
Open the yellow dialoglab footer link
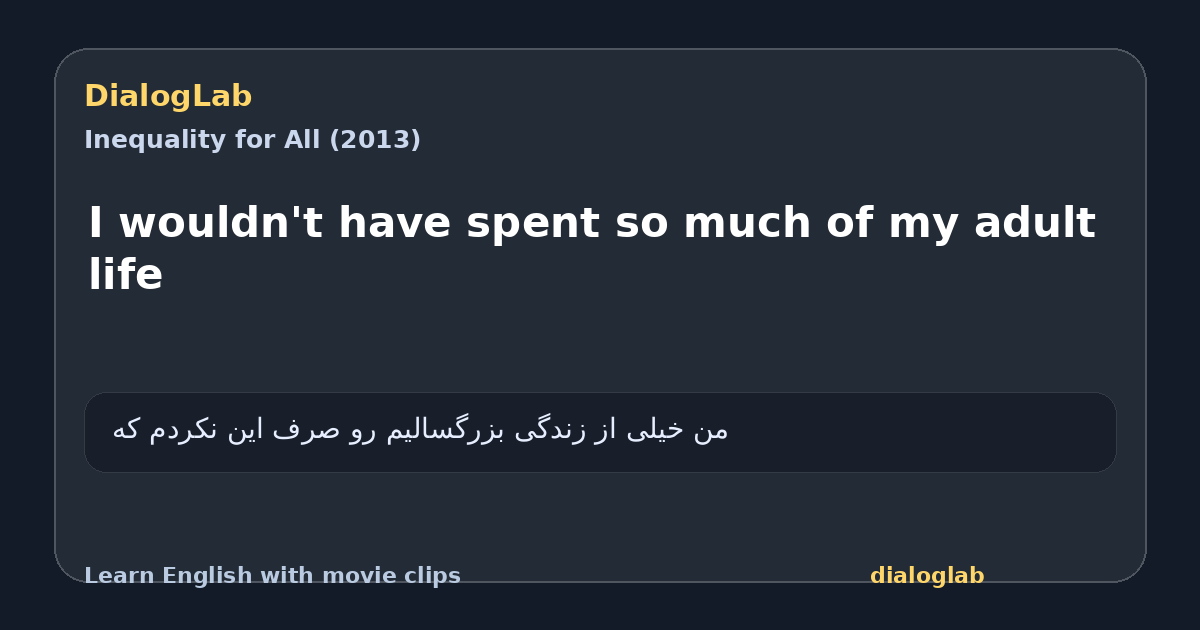[x=927, y=576]
